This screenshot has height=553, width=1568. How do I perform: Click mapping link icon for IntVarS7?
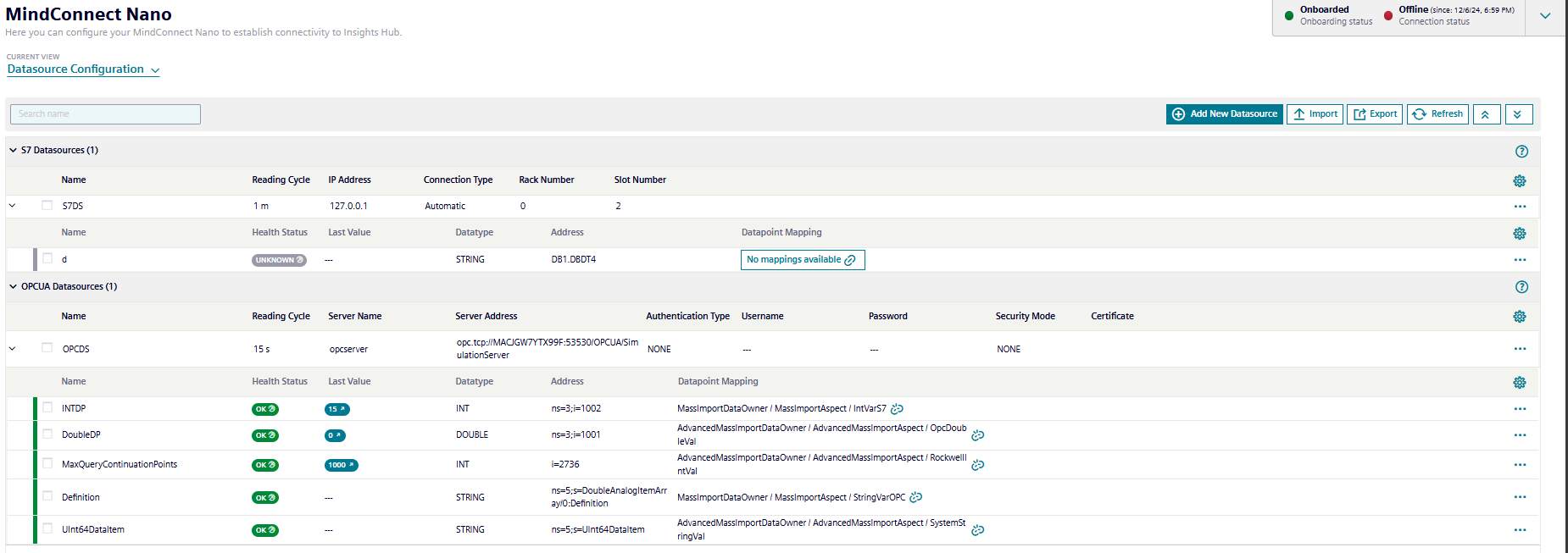click(897, 409)
